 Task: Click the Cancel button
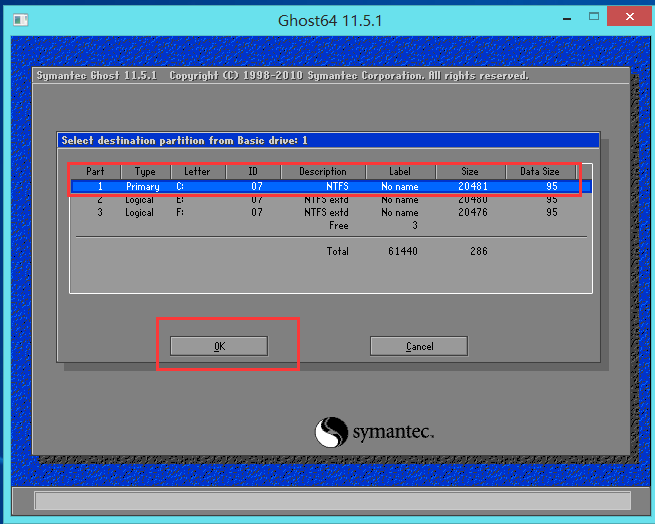pyautogui.click(x=419, y=346)
